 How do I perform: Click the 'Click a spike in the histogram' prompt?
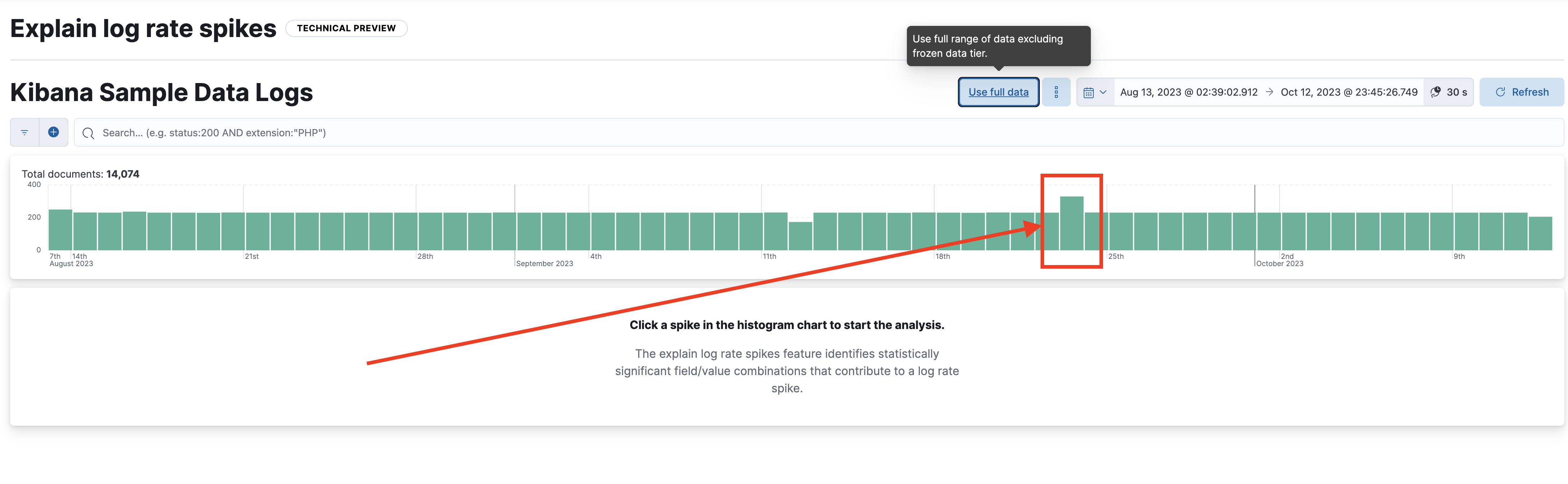click(787, 325)
